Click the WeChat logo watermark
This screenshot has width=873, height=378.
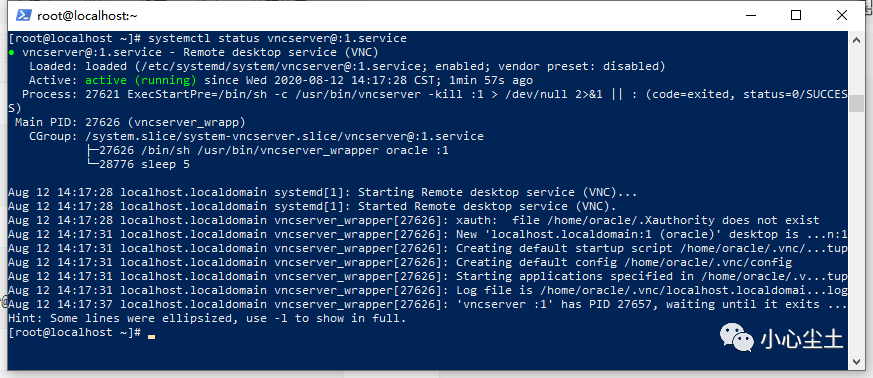[x=737, y=338]
